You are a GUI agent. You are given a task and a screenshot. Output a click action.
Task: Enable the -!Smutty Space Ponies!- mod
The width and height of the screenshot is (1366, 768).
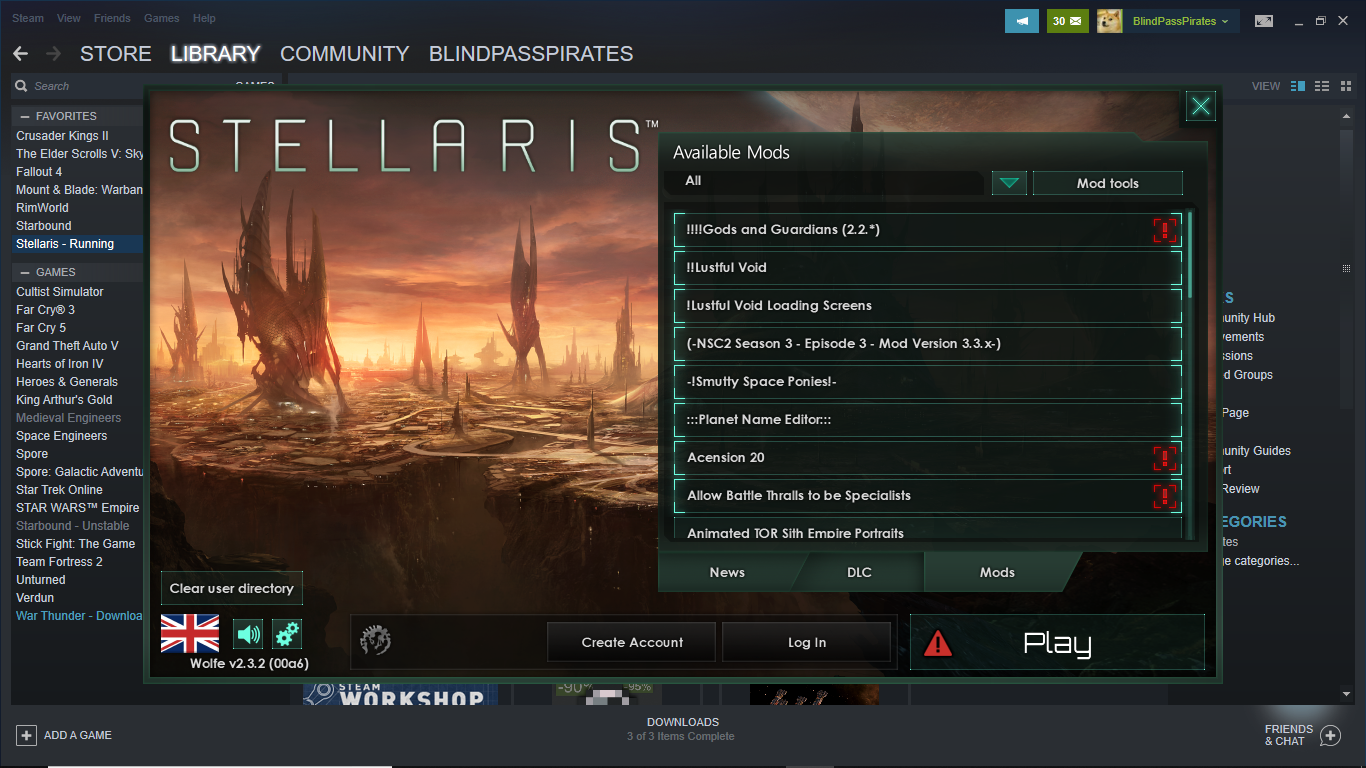pyautogui.click(x=927, y=382)
